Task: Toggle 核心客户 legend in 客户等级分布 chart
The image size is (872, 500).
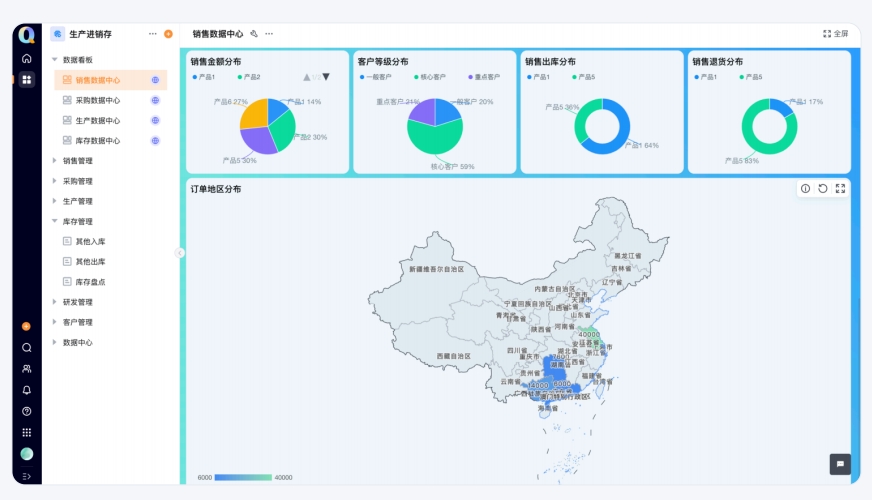Action: point(432,77)
